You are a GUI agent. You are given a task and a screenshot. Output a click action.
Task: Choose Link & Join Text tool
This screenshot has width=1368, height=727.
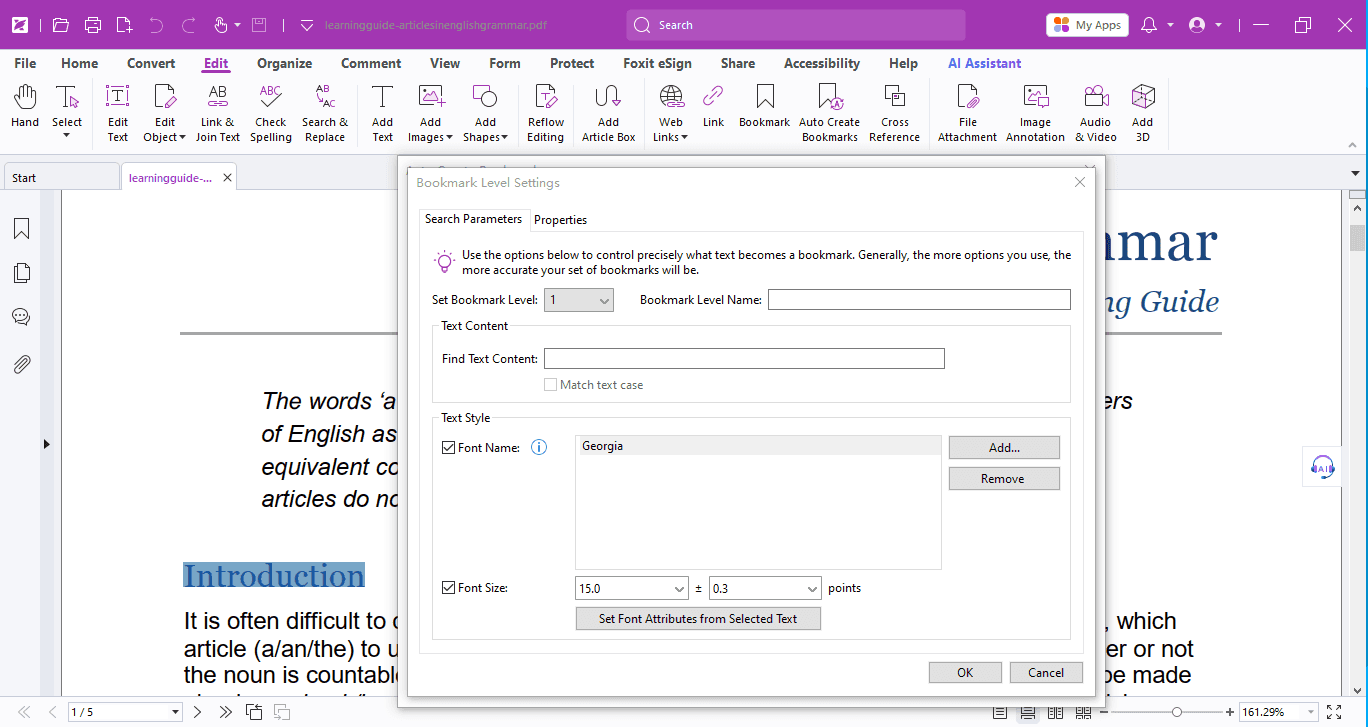[x=218, y=113]
